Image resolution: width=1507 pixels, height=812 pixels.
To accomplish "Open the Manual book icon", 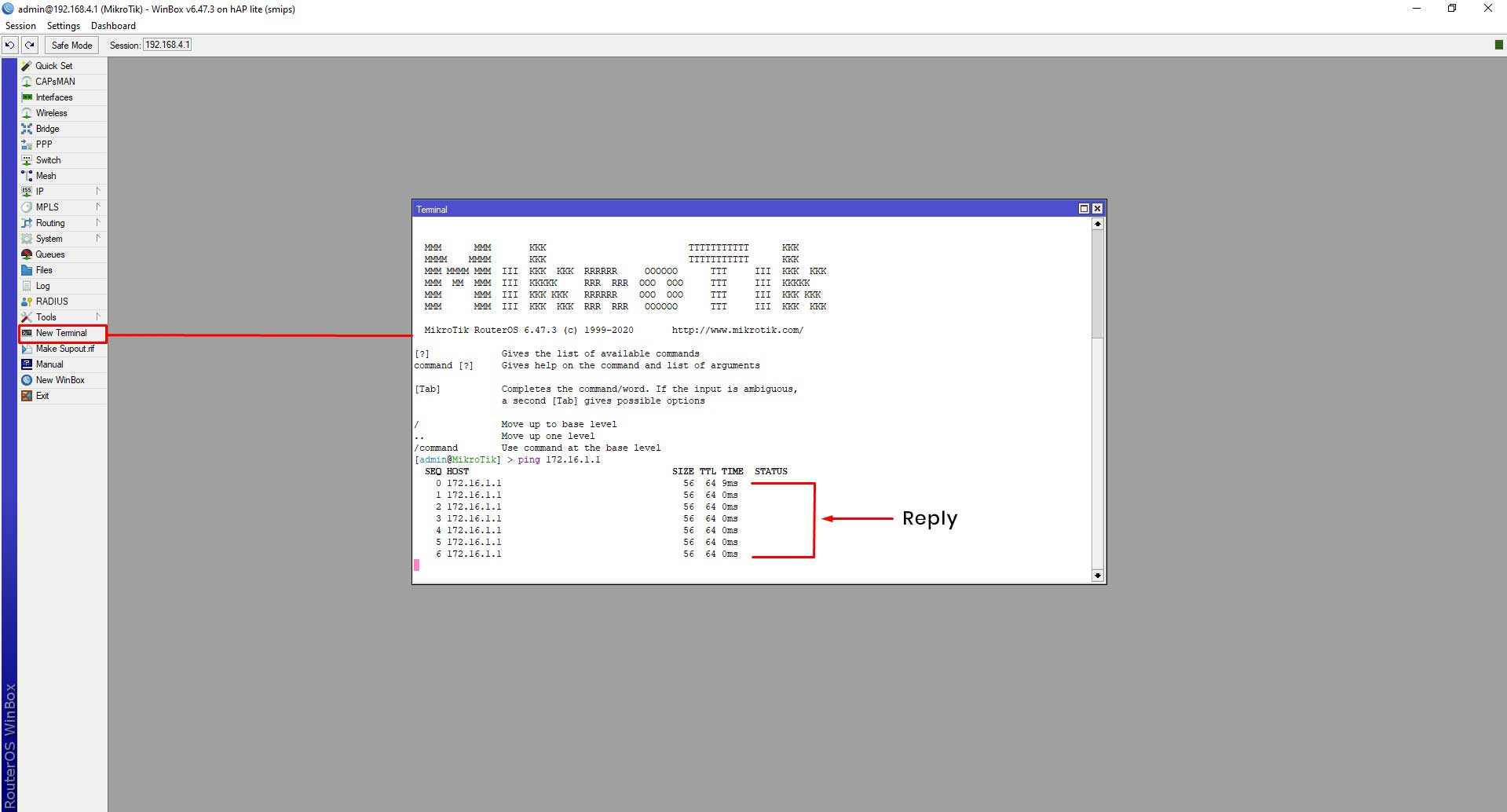I will (27, 364).
